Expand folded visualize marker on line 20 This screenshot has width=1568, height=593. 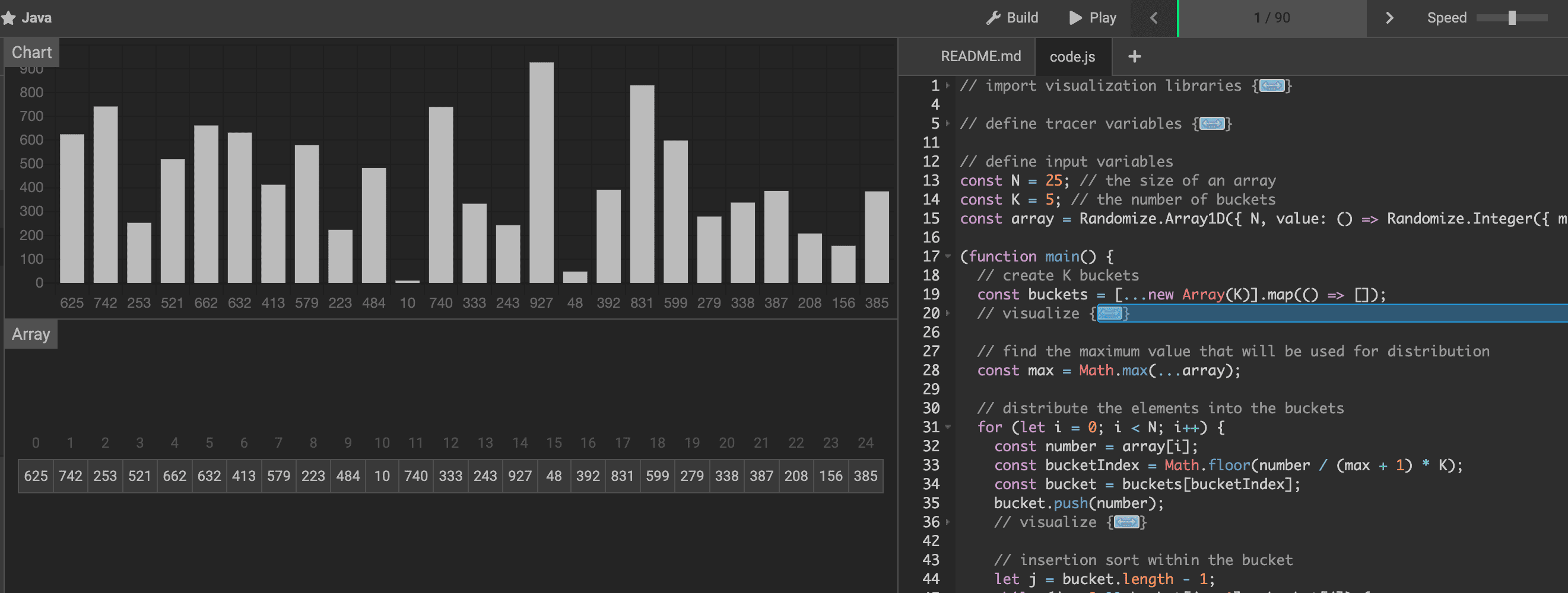(1110, 314)
